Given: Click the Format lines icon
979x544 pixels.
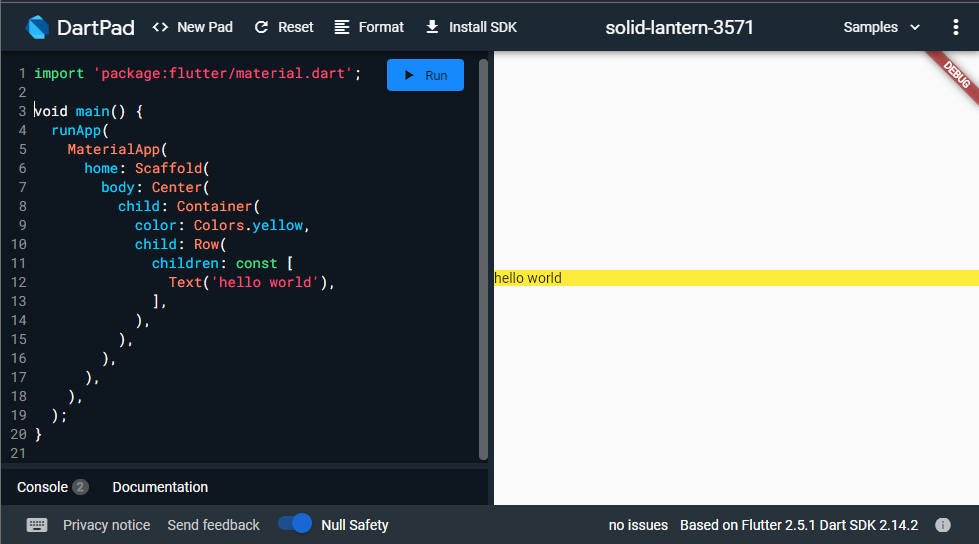Looking at the screenshot, I should (x=342, y=27).
